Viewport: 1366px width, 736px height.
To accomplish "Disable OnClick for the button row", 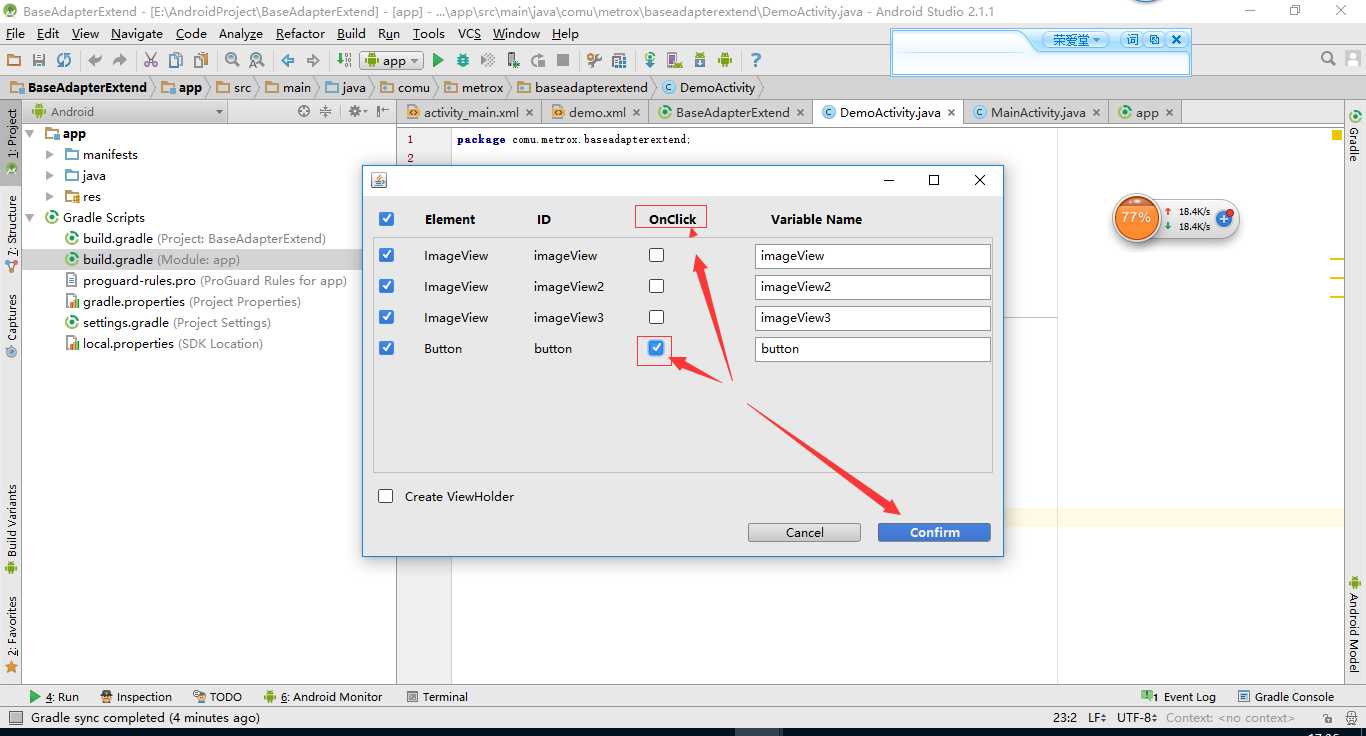I will pyautogui.click(x=656, y=348).
